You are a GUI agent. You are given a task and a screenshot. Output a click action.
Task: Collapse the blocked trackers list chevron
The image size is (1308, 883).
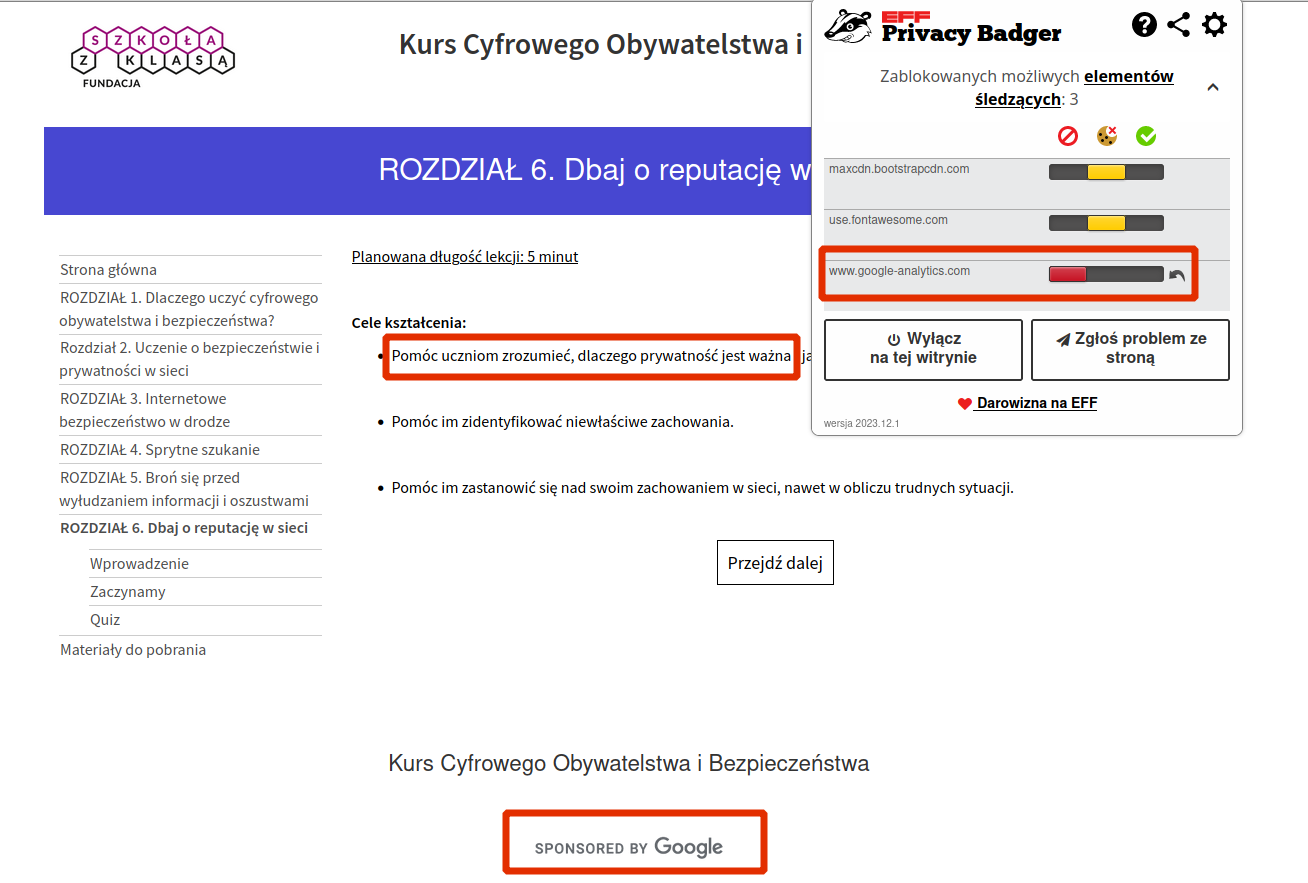pyautogui.click(x=1213, y=88)
